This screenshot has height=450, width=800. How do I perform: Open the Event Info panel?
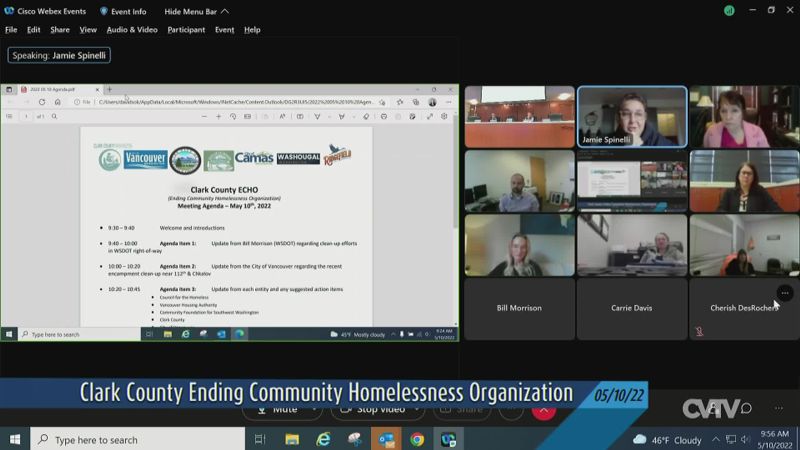coord(123,11)
